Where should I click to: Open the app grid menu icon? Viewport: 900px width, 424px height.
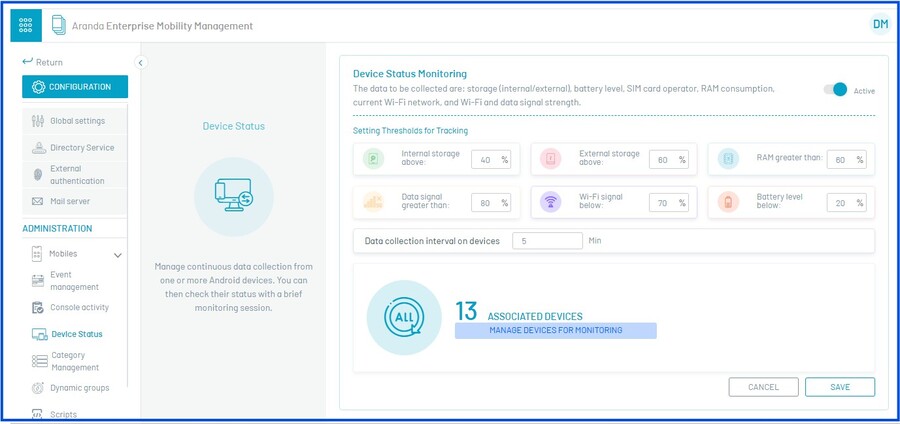click(26, 25)
